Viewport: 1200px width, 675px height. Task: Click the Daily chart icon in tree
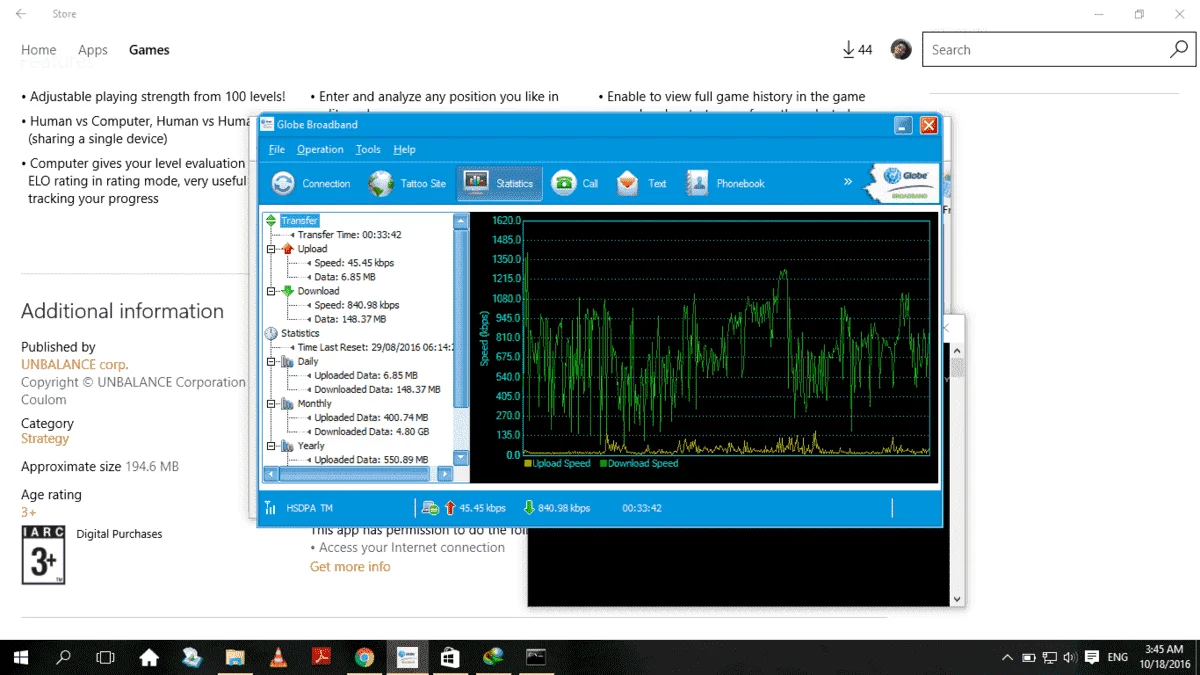pos(288,362)
